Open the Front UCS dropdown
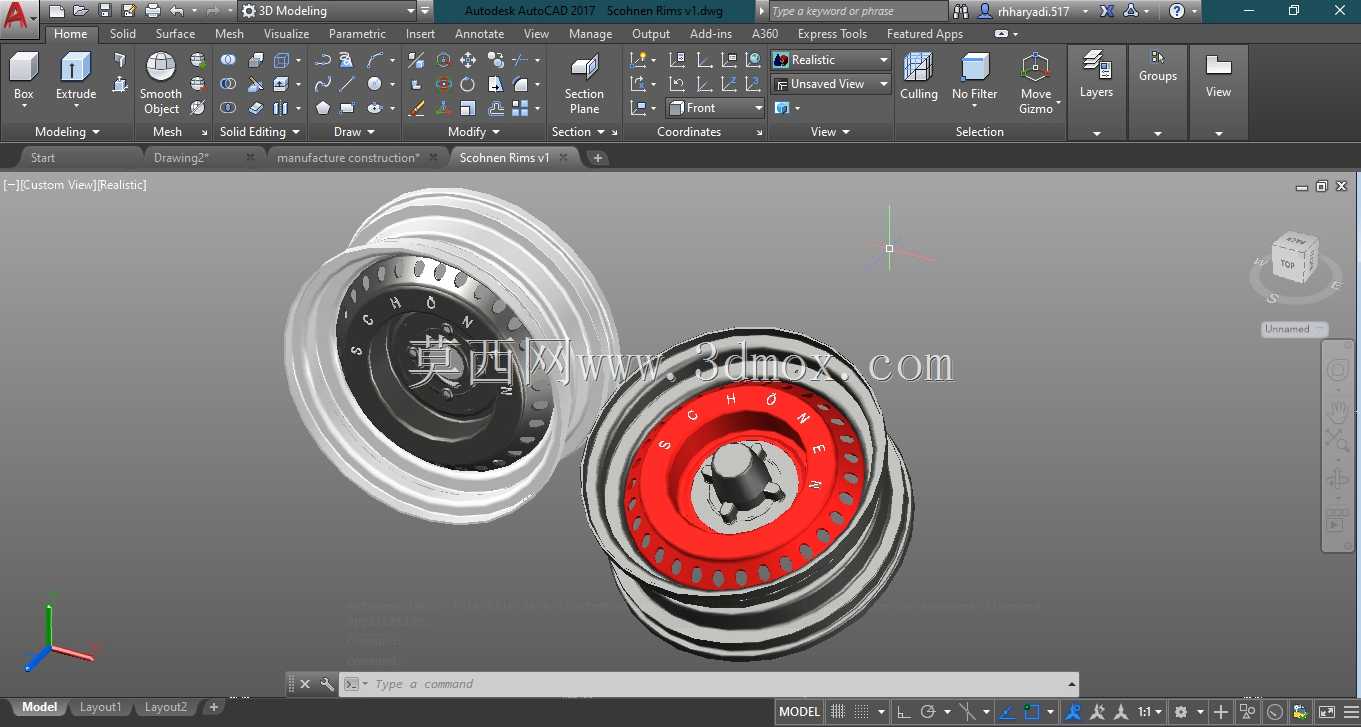The height and width of the screenshot is (727, 1361). tap(715, 108)
